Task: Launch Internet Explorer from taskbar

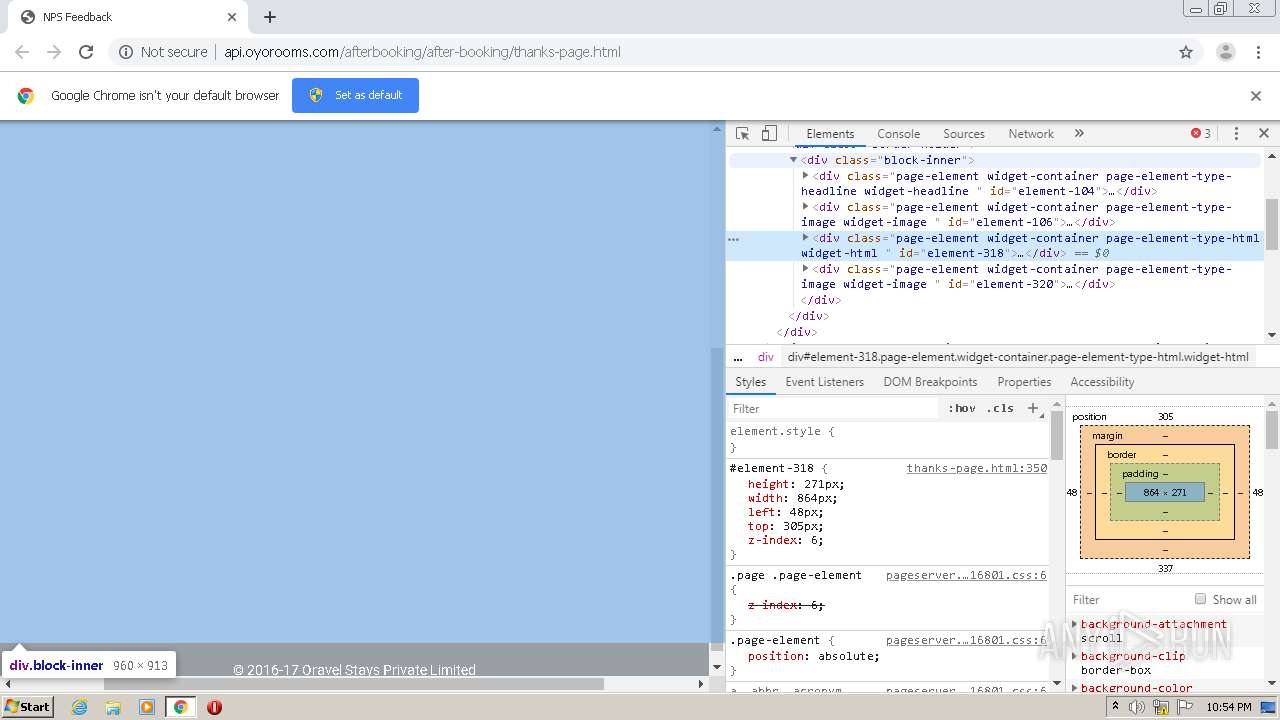Action: tap(79, 707)
